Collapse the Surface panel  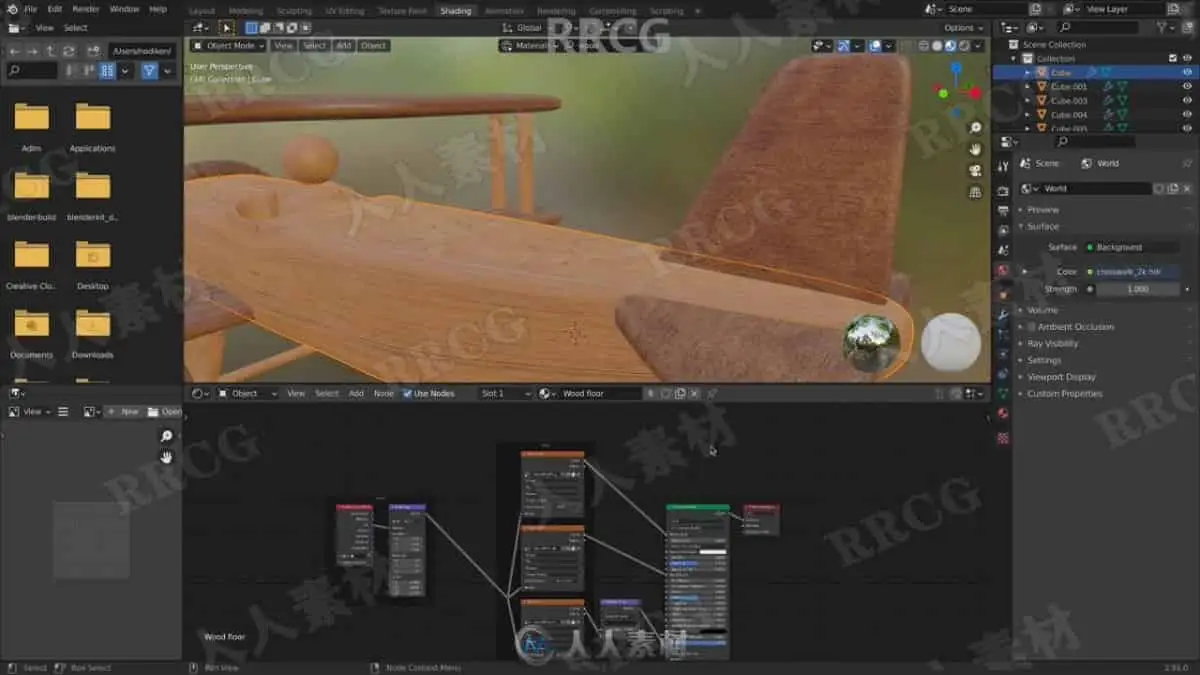tap(1042, 226)
